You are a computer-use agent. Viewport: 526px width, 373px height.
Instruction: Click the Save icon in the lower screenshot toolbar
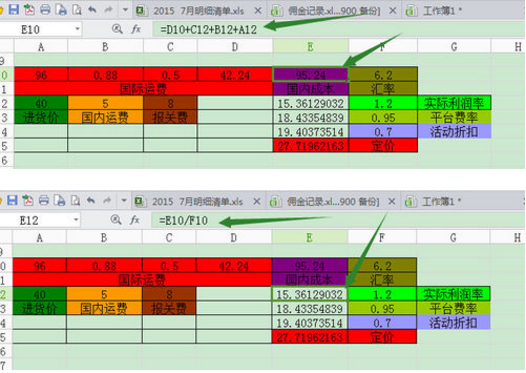tap(12, 201)
